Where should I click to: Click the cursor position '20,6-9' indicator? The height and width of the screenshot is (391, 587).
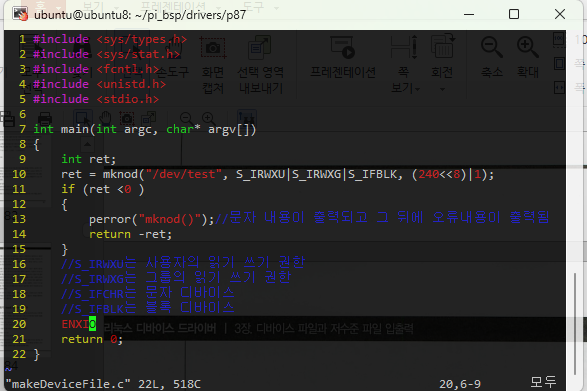[x=460, y=384]
